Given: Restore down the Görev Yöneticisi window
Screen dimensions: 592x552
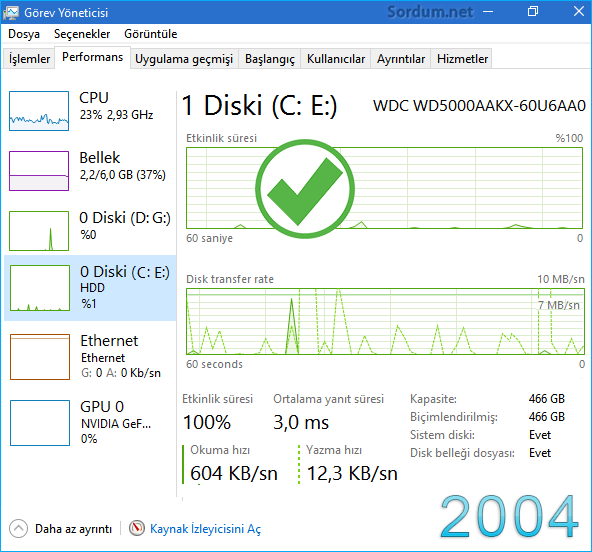Looking at the screenshot, I should coord(533,12).
